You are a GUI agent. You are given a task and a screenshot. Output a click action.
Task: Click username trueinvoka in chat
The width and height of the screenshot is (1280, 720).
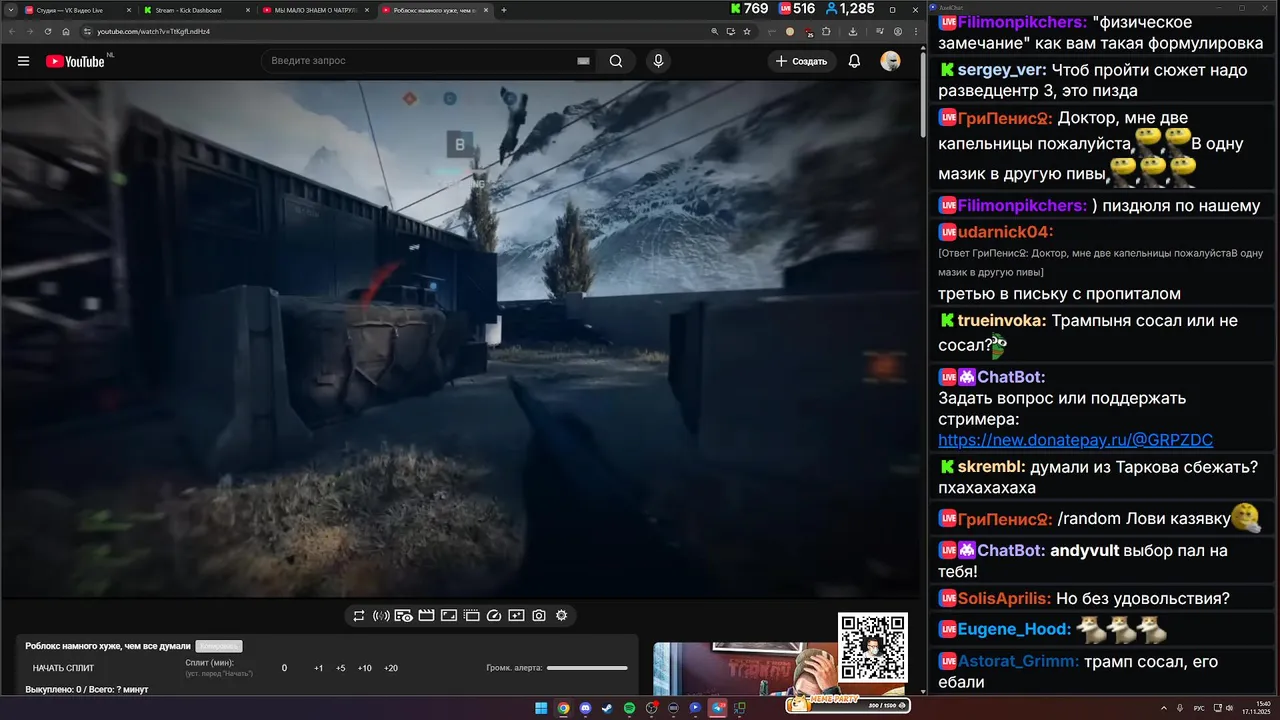pos(1002,321)
